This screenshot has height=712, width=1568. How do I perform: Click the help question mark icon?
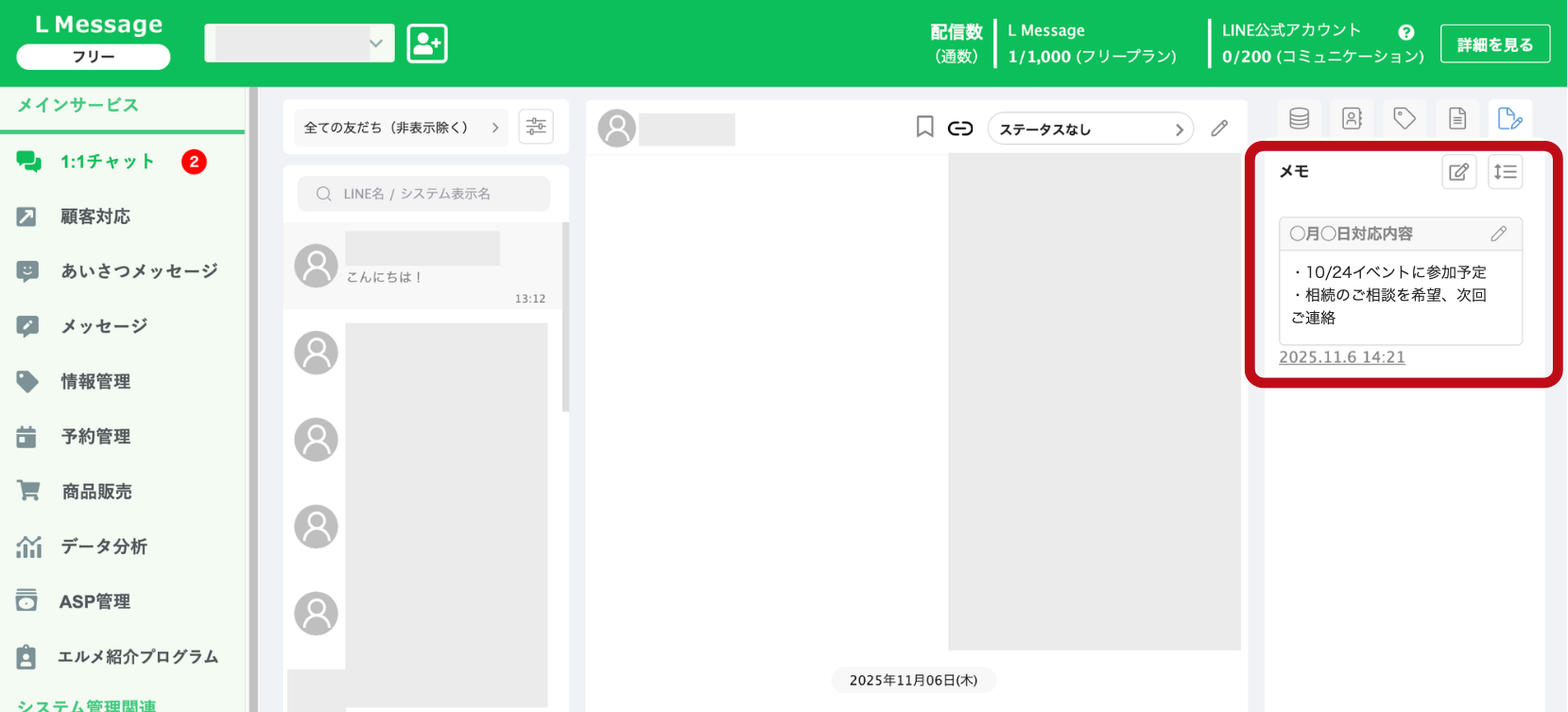click(1406, 32)
